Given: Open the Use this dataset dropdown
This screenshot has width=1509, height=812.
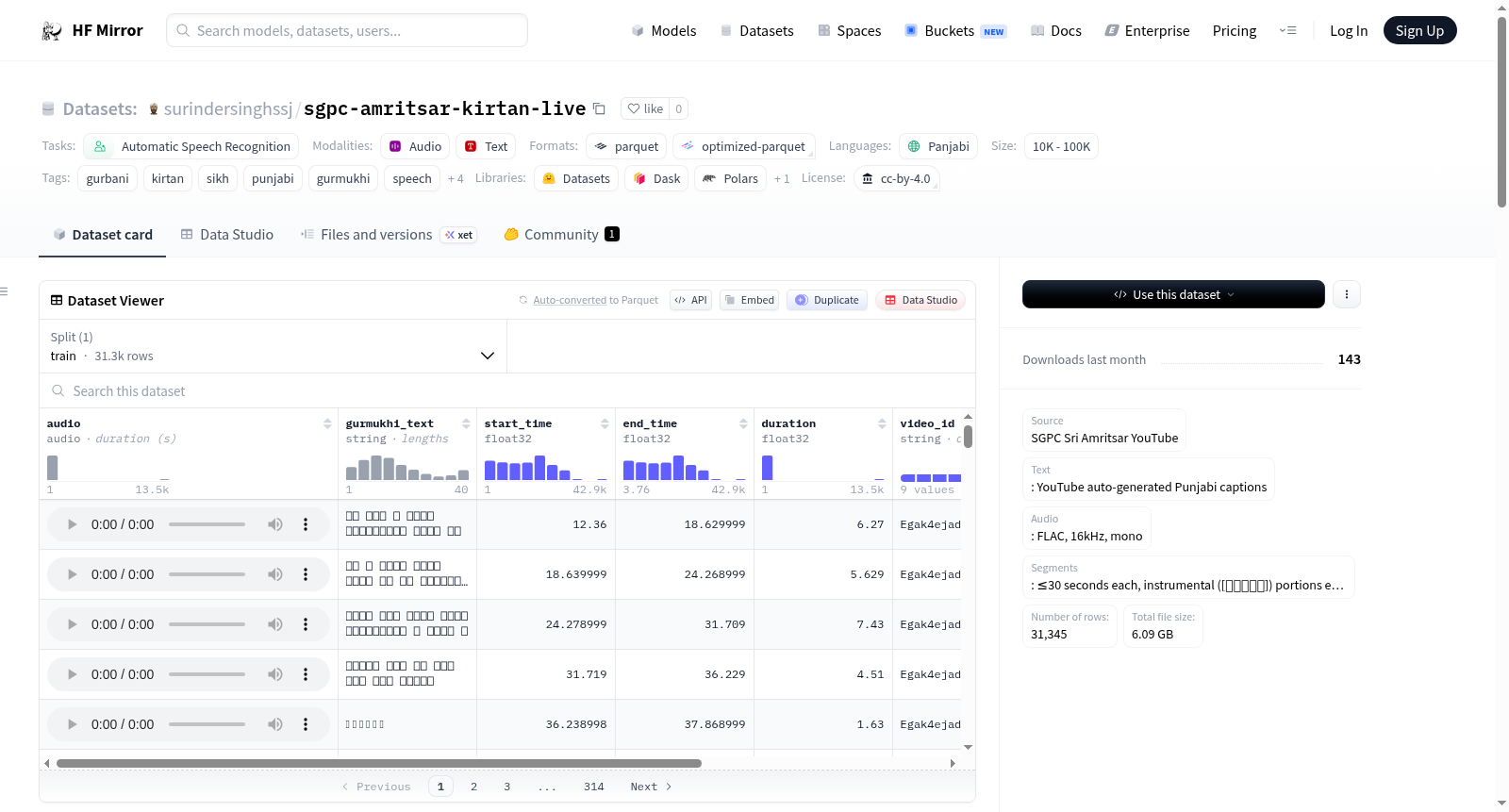Looking at the screenshot, I should click(x=1173, y=294).
